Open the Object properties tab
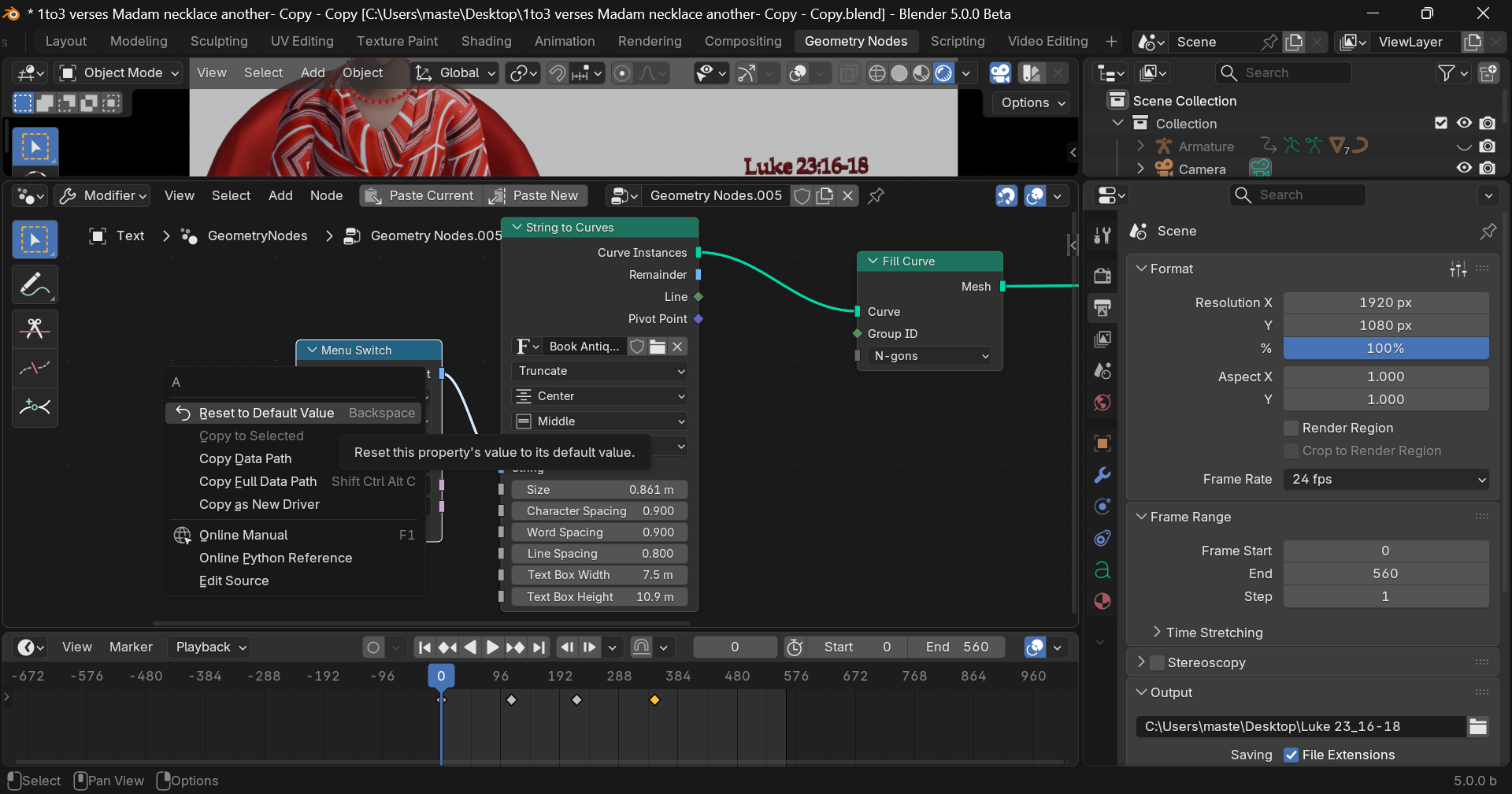This screenshot has height=794, width=1512. click(1102, 443)
